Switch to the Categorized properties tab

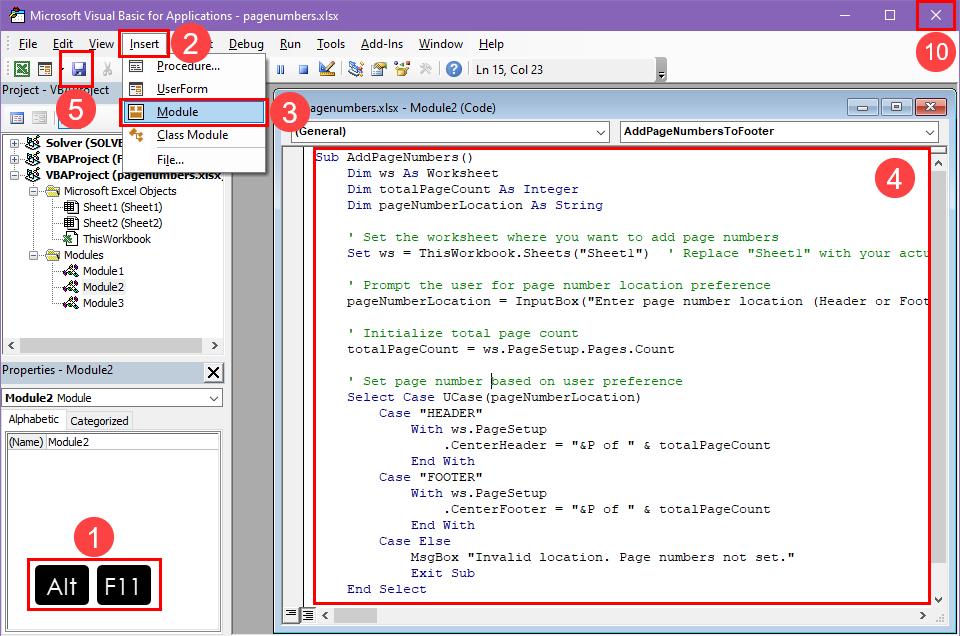(x=99, y=421)
